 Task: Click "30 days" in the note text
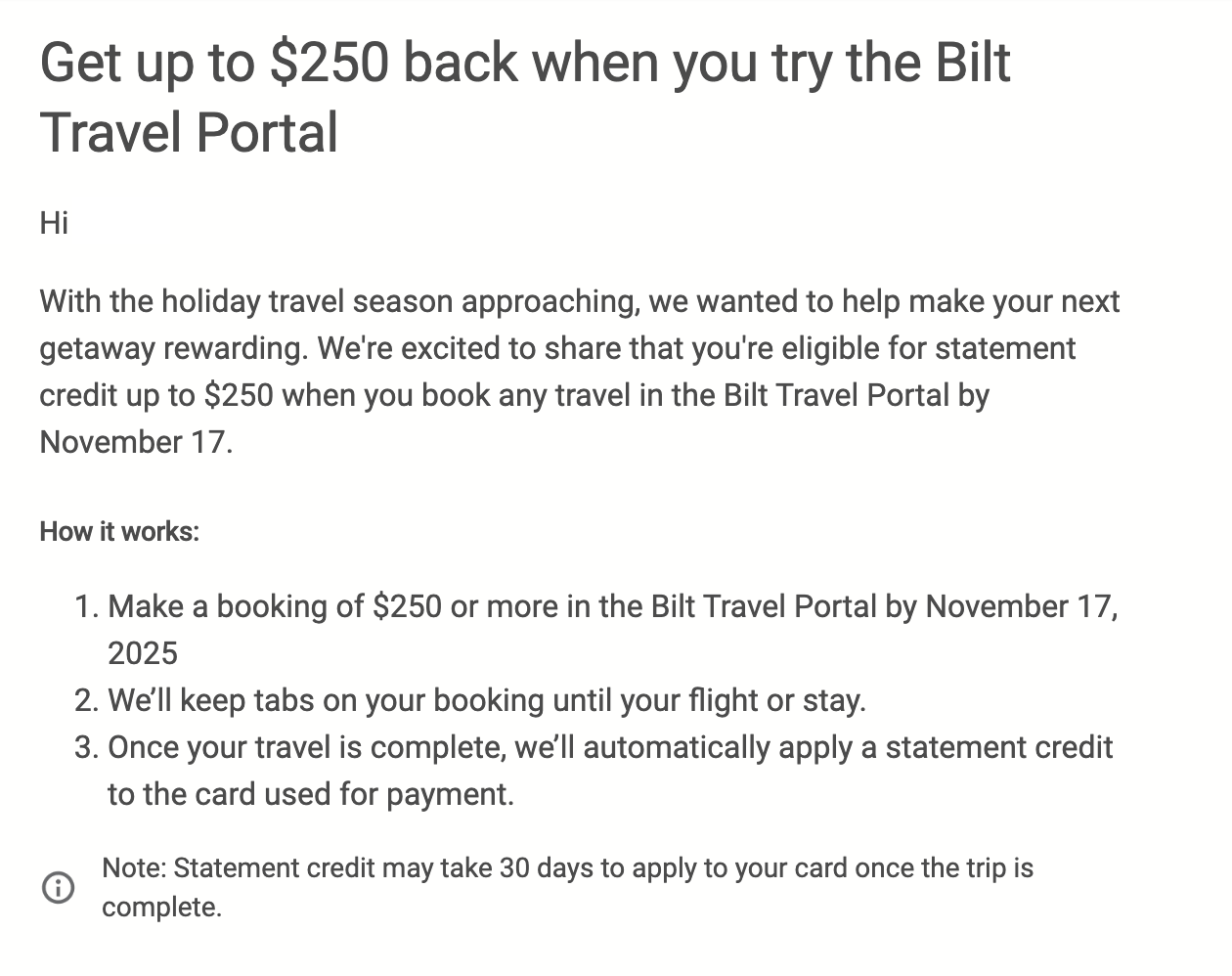point(545,868)
